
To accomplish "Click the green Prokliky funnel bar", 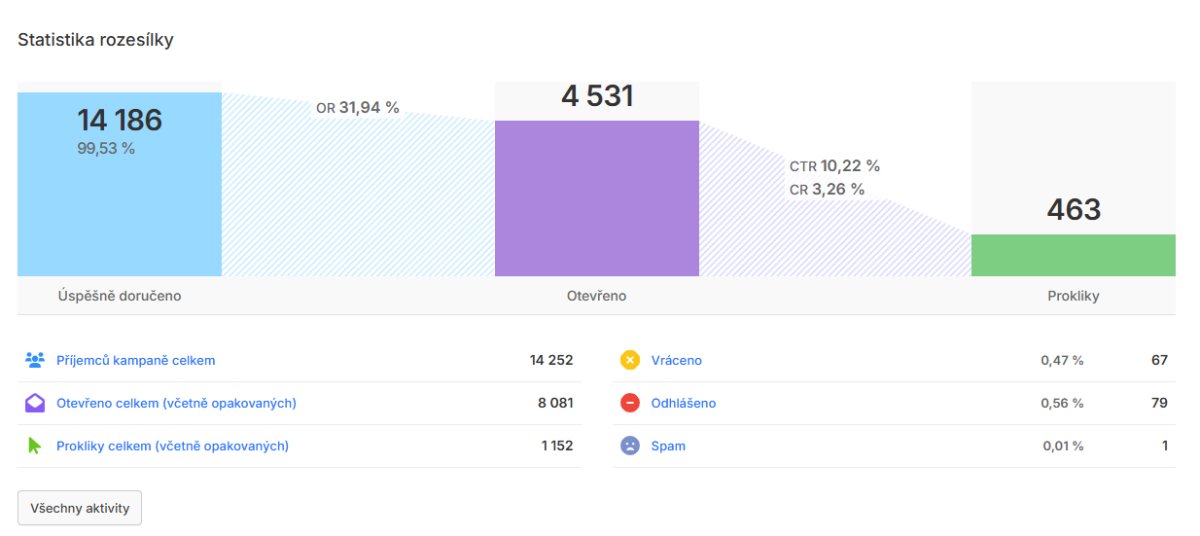I will coord(1073,255).
